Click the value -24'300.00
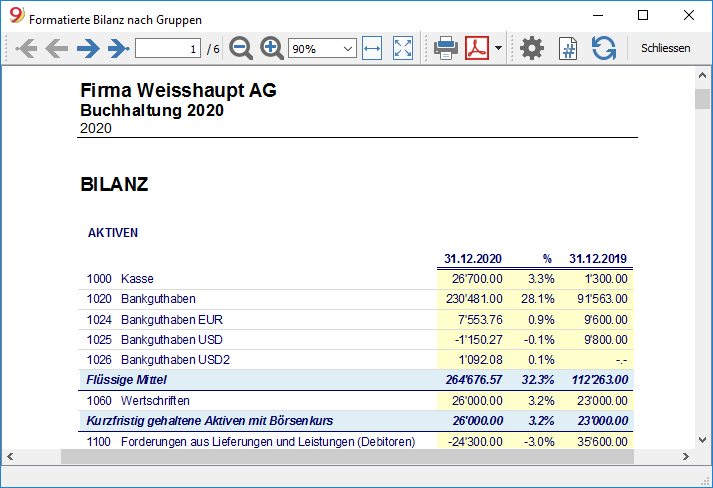 [475, 441]
